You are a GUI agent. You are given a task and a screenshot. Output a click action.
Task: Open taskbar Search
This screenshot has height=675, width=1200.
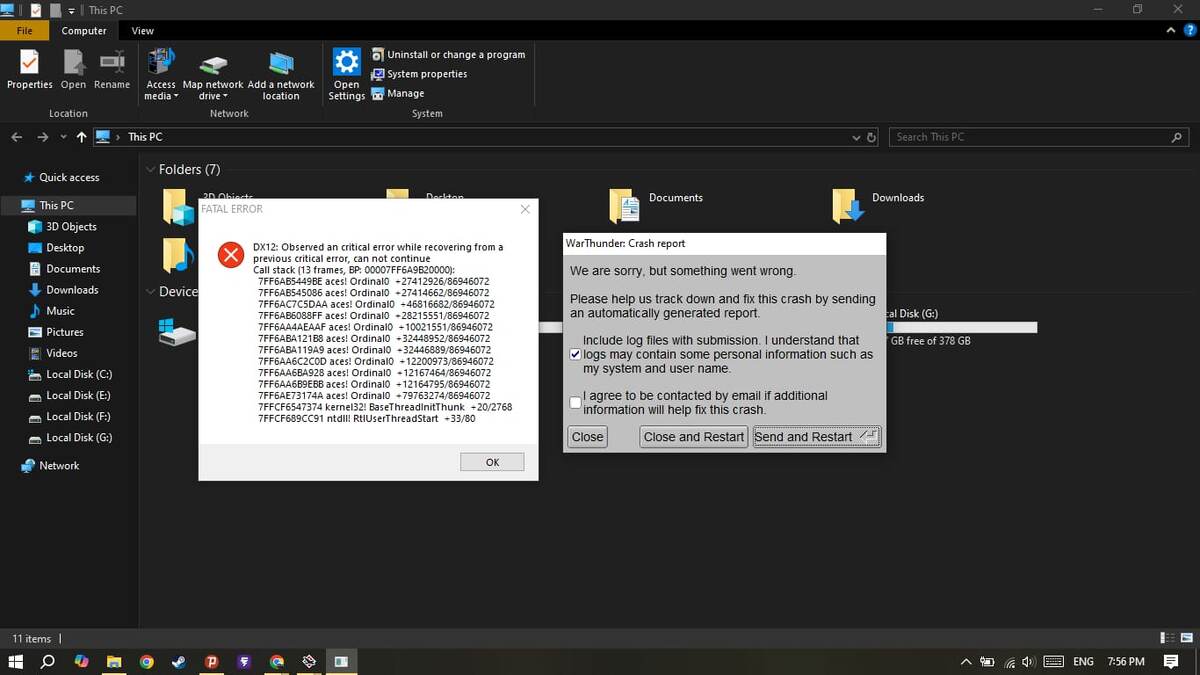(47, 661)
